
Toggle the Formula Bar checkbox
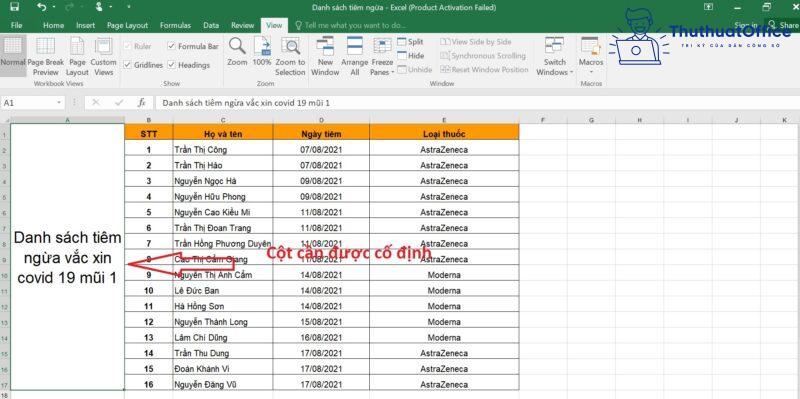coord(171,46)
